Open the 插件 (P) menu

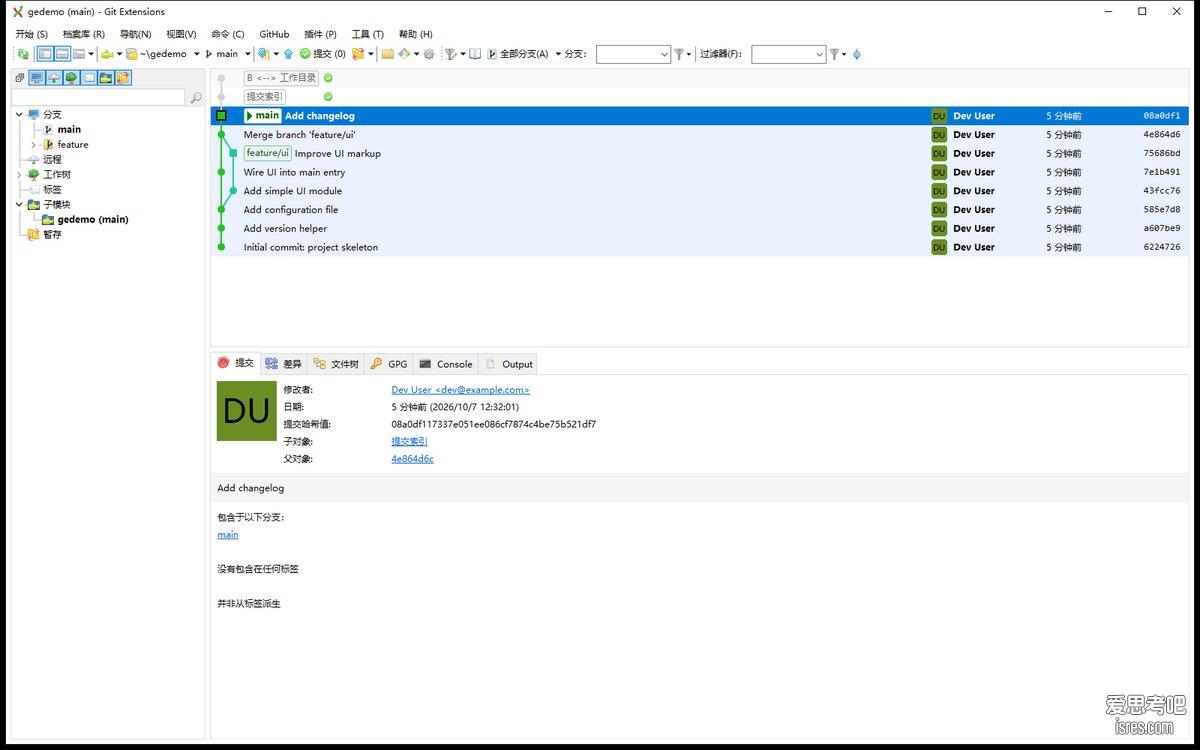tap(320, 34)
